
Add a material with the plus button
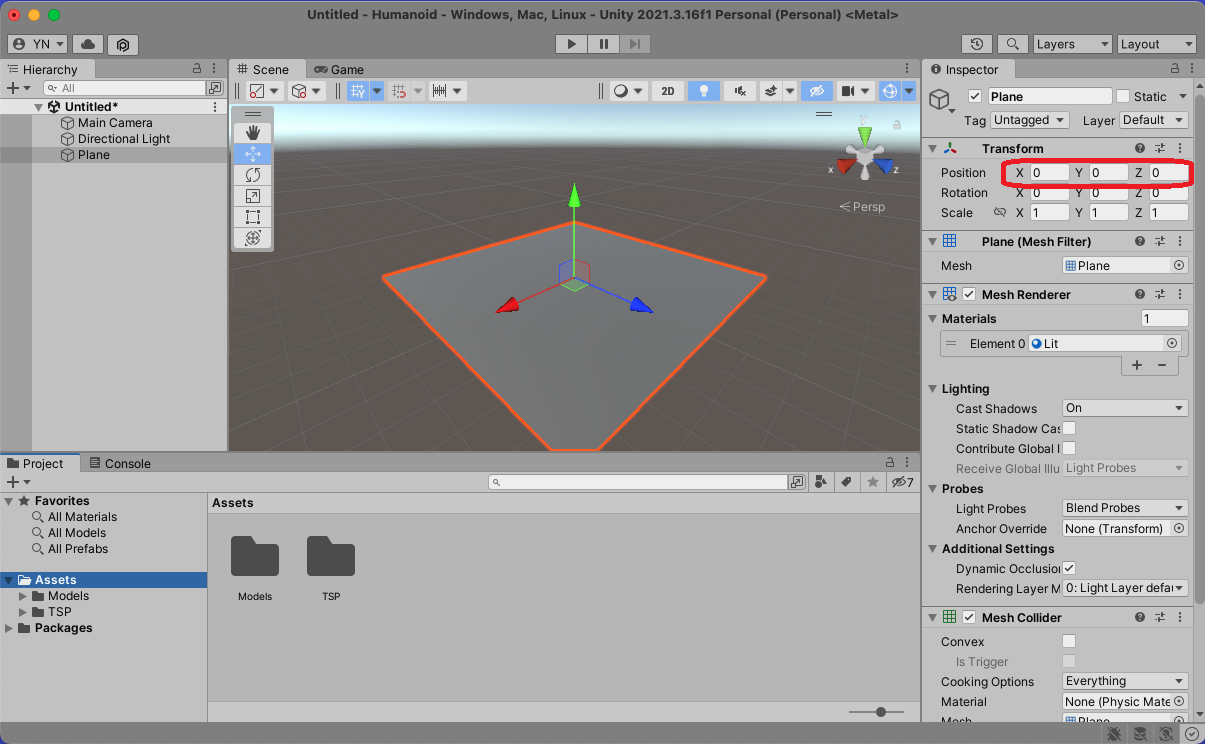coord(1137,366)
